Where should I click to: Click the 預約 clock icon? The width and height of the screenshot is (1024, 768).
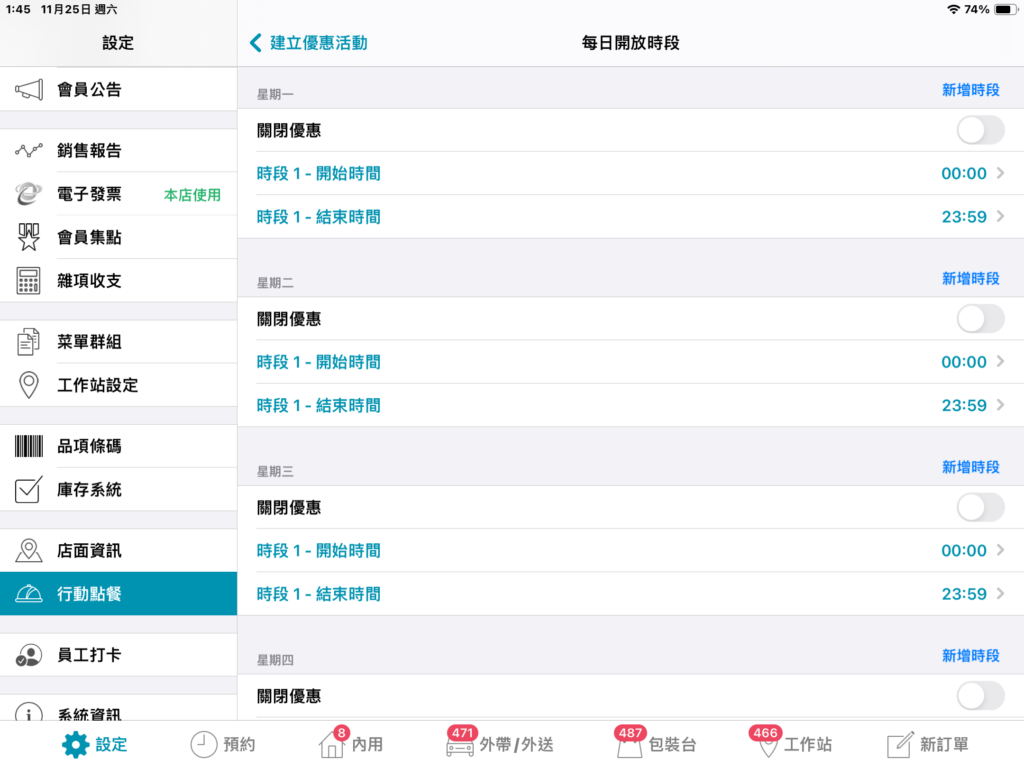point(204,744)
